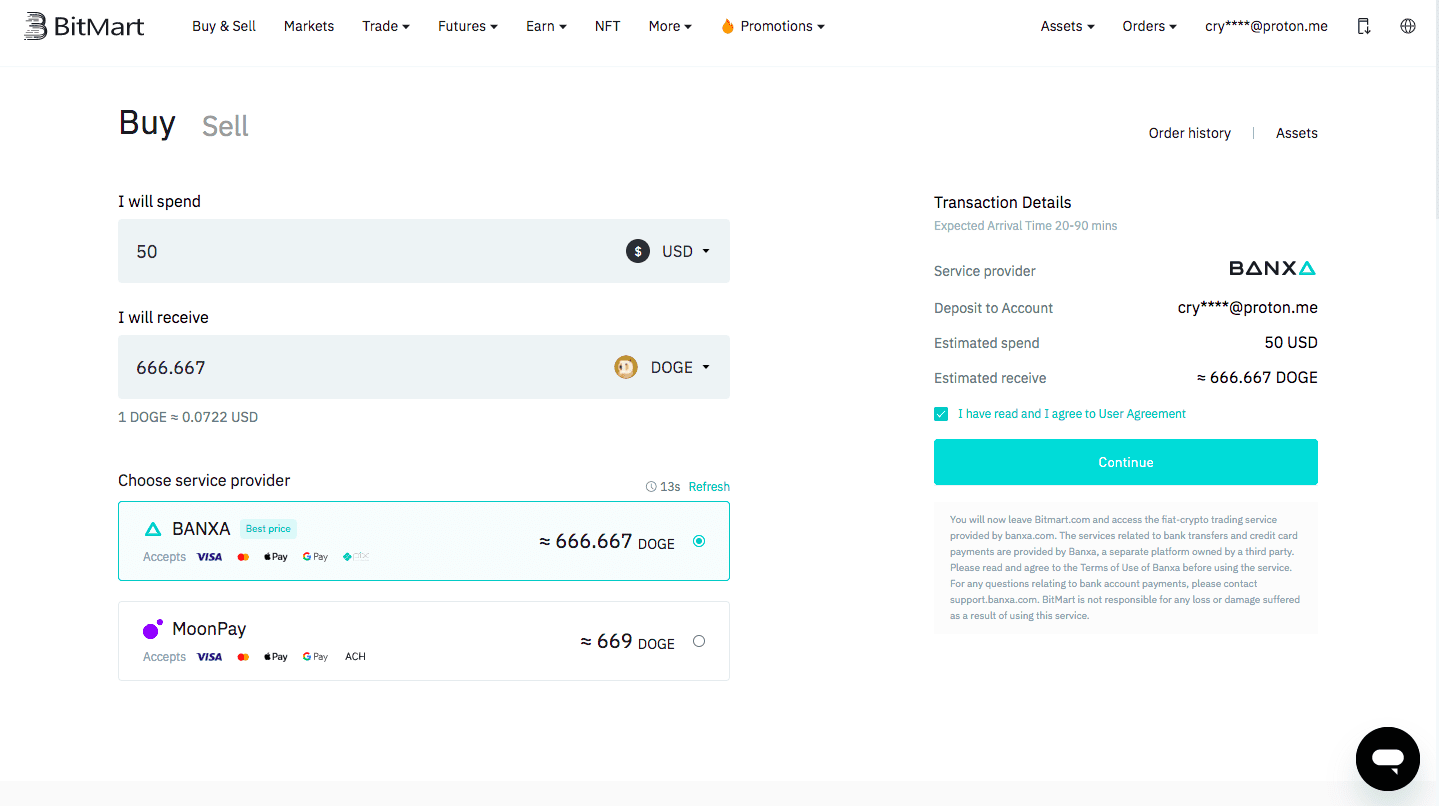
Task: Click the ACH label in MoonPay row
Action: 355,657
